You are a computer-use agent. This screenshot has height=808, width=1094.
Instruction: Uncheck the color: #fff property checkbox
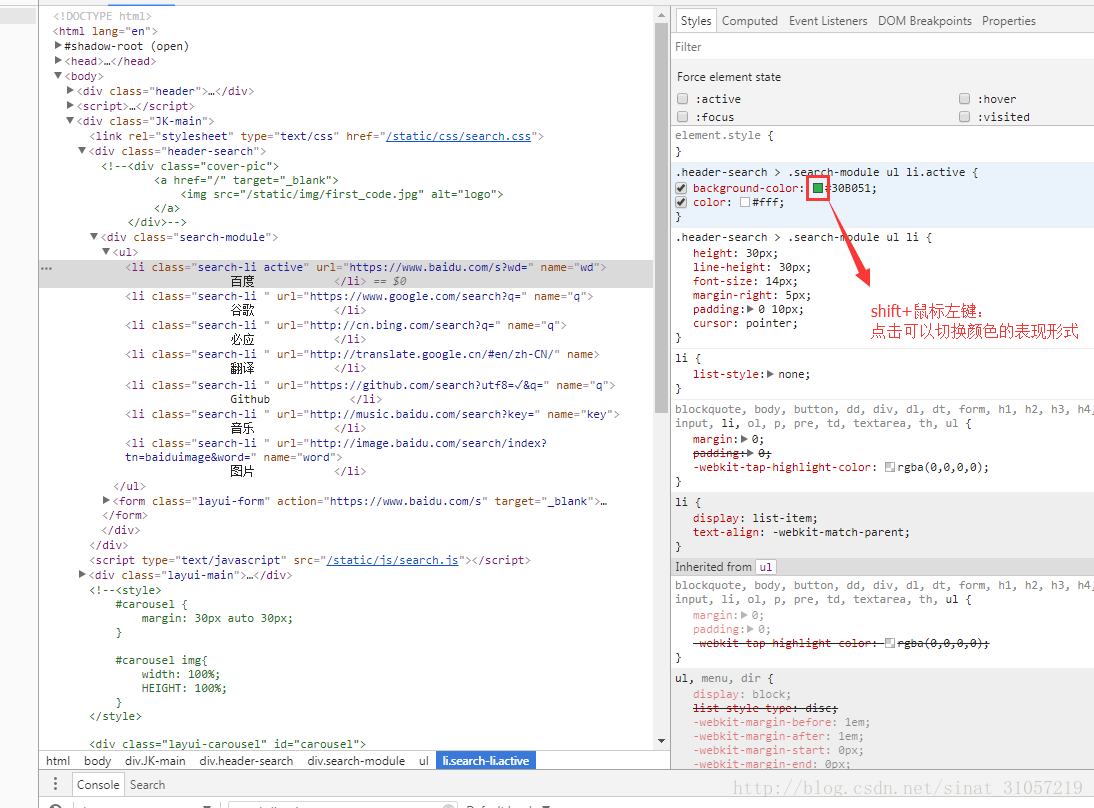[x=681, y=202]
